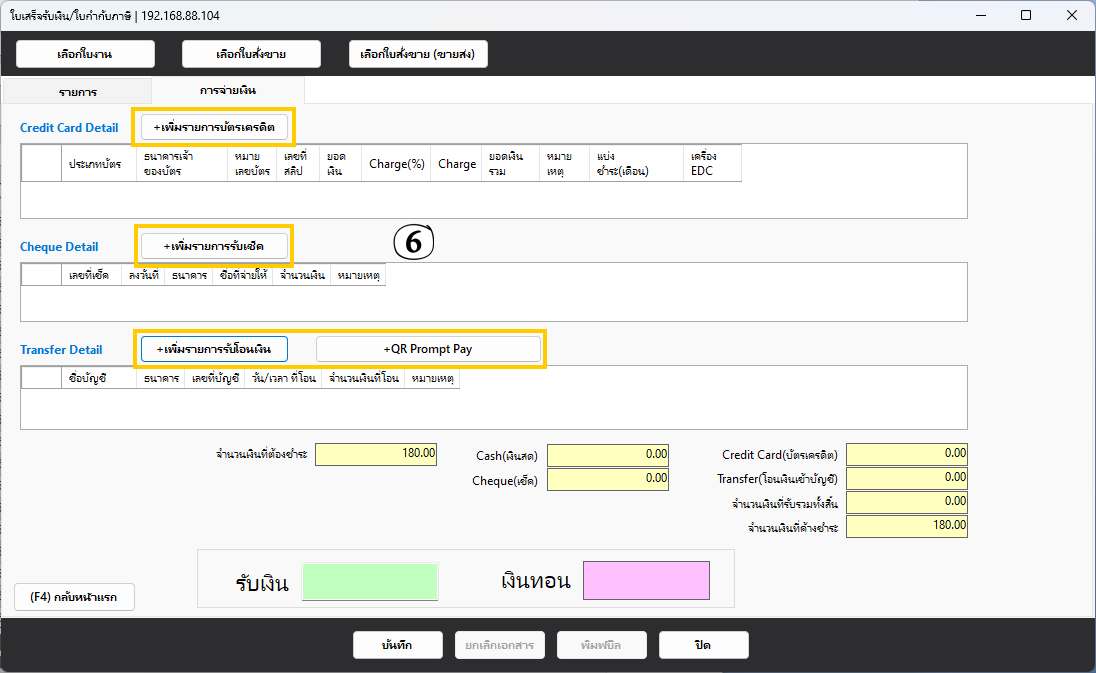Viewport: 1096px width, 673px height.
Task: Click the green รับเงิน received box
Action: (370, 581)
